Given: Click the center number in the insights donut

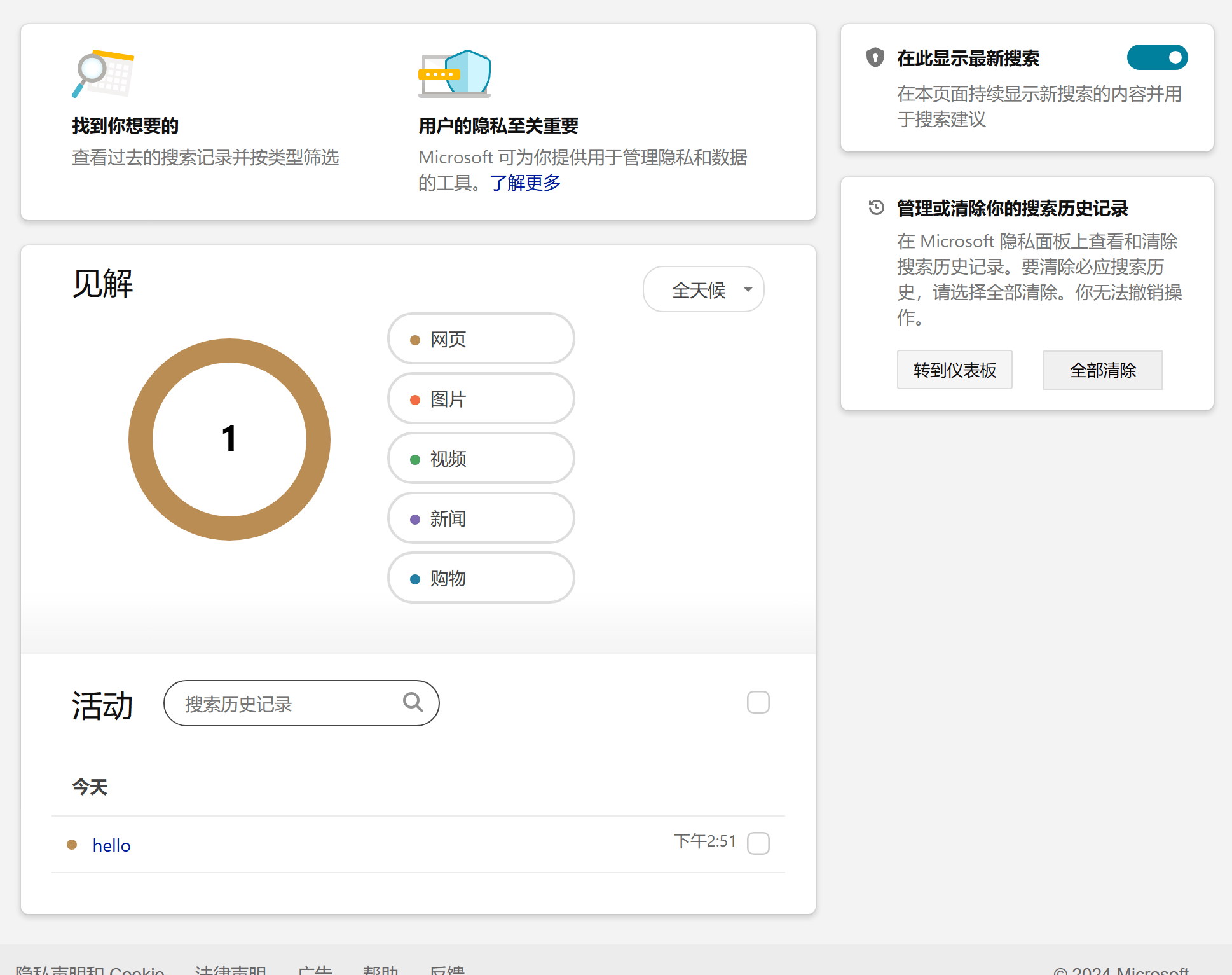Looking at the screenshot, I should coord(229,439).
